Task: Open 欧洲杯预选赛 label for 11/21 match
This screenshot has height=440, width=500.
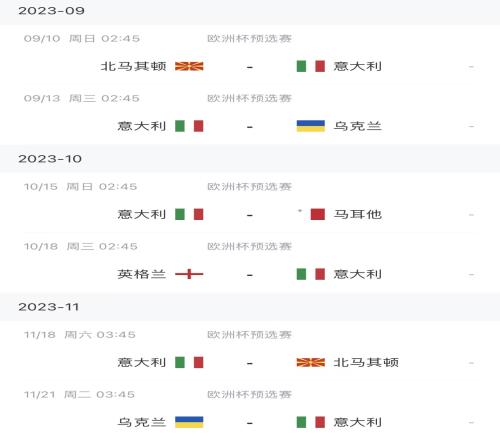Action: coord(249,395)
